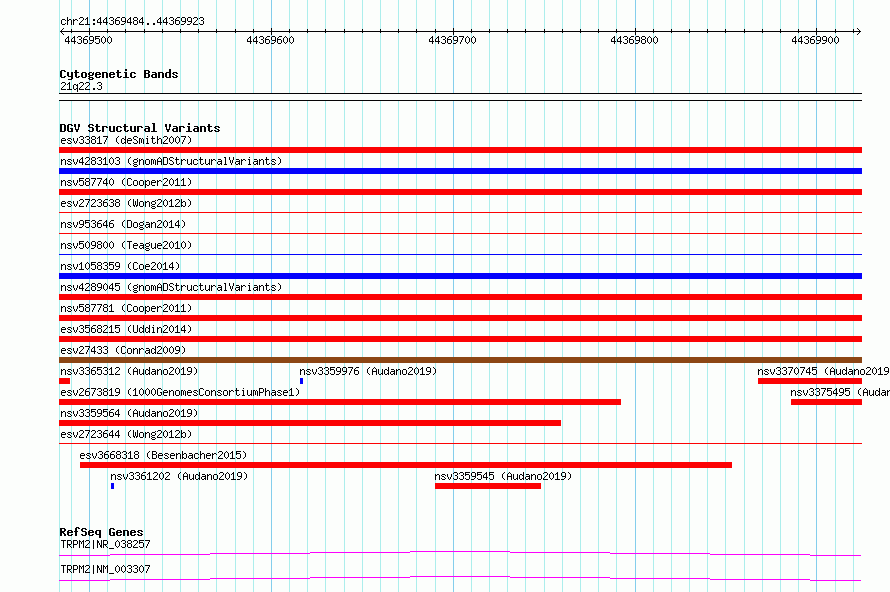
Task: Open esv2723638 (Wong2012b) variant label
Action: coord(126,203)
